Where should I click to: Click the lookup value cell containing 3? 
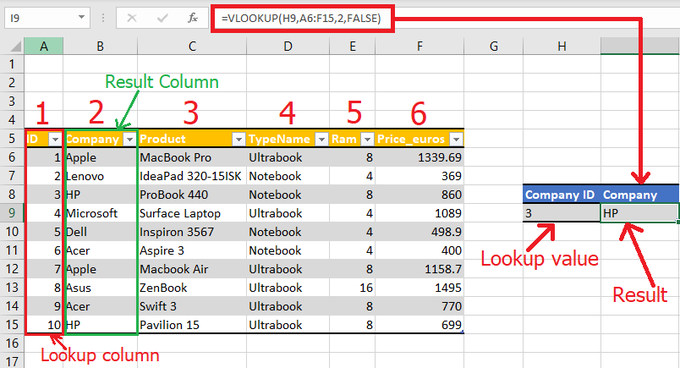tap(562, 213)
